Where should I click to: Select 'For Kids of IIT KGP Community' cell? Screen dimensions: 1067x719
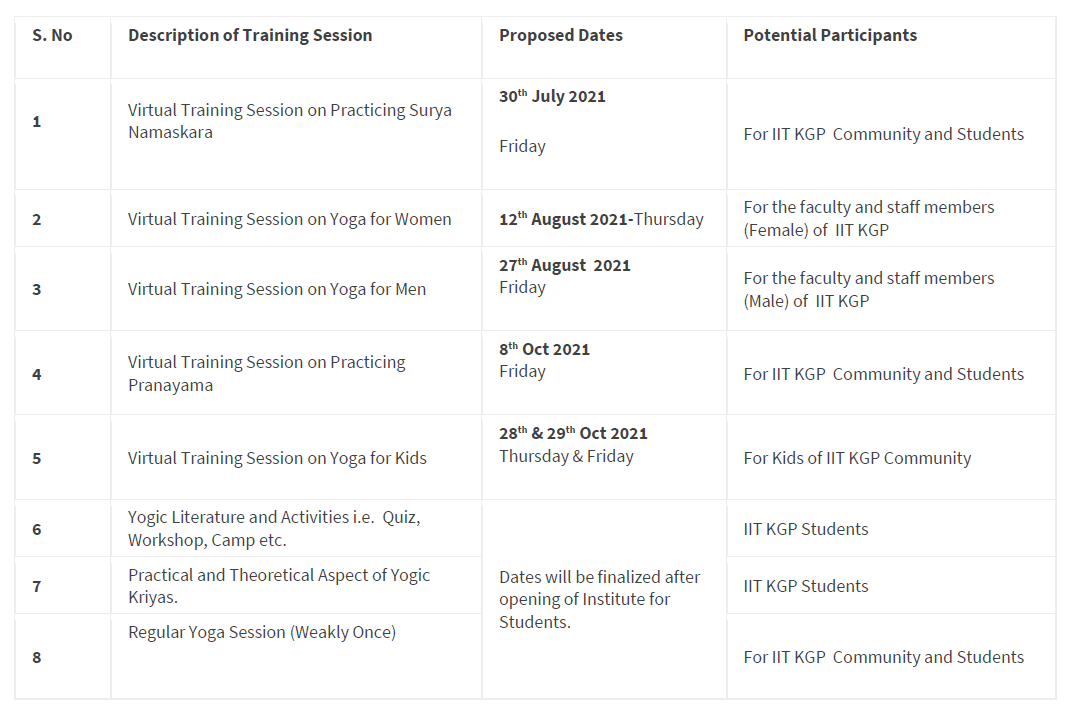[x=857, y=458]
